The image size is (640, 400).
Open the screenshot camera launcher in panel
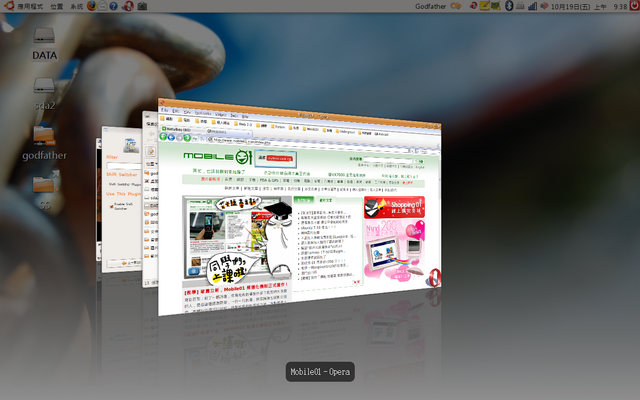tap(142, 6)
